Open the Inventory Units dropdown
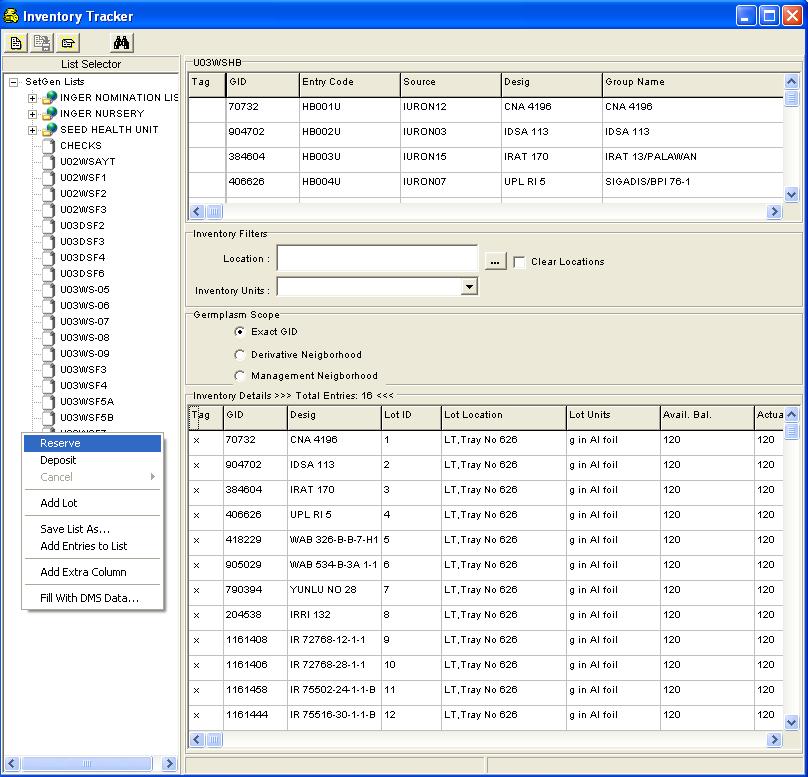 [469, 286]
